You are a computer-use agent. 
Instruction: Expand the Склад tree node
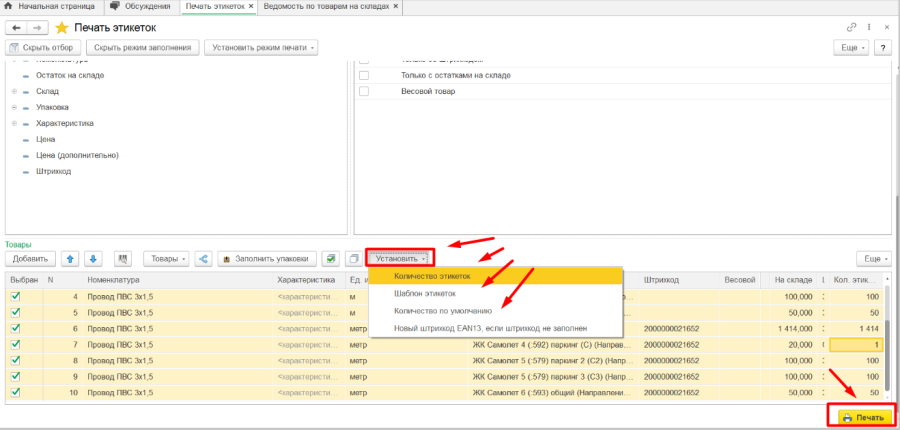pos(15,91)
